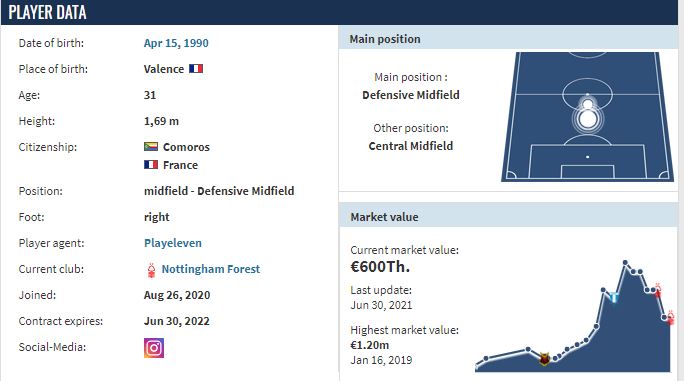This screenshot has height=381, width=684.
Task: Click the €600Th. current market value
Action: (x=380, y=267)
